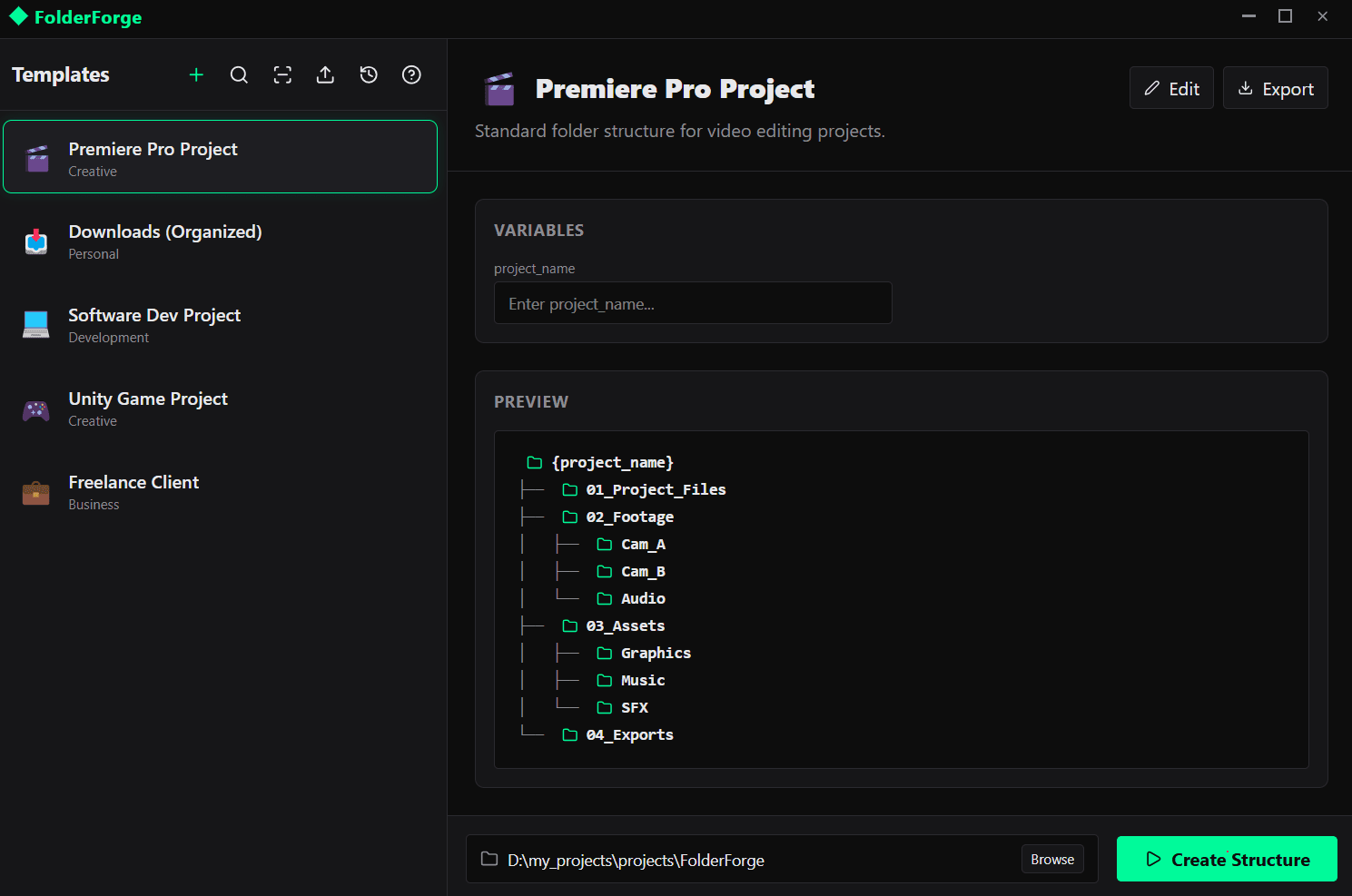This screenshot has height=896, width=1352.
Task: Click folder icon next to {project_name}
Action: click(x=535, y=463)
